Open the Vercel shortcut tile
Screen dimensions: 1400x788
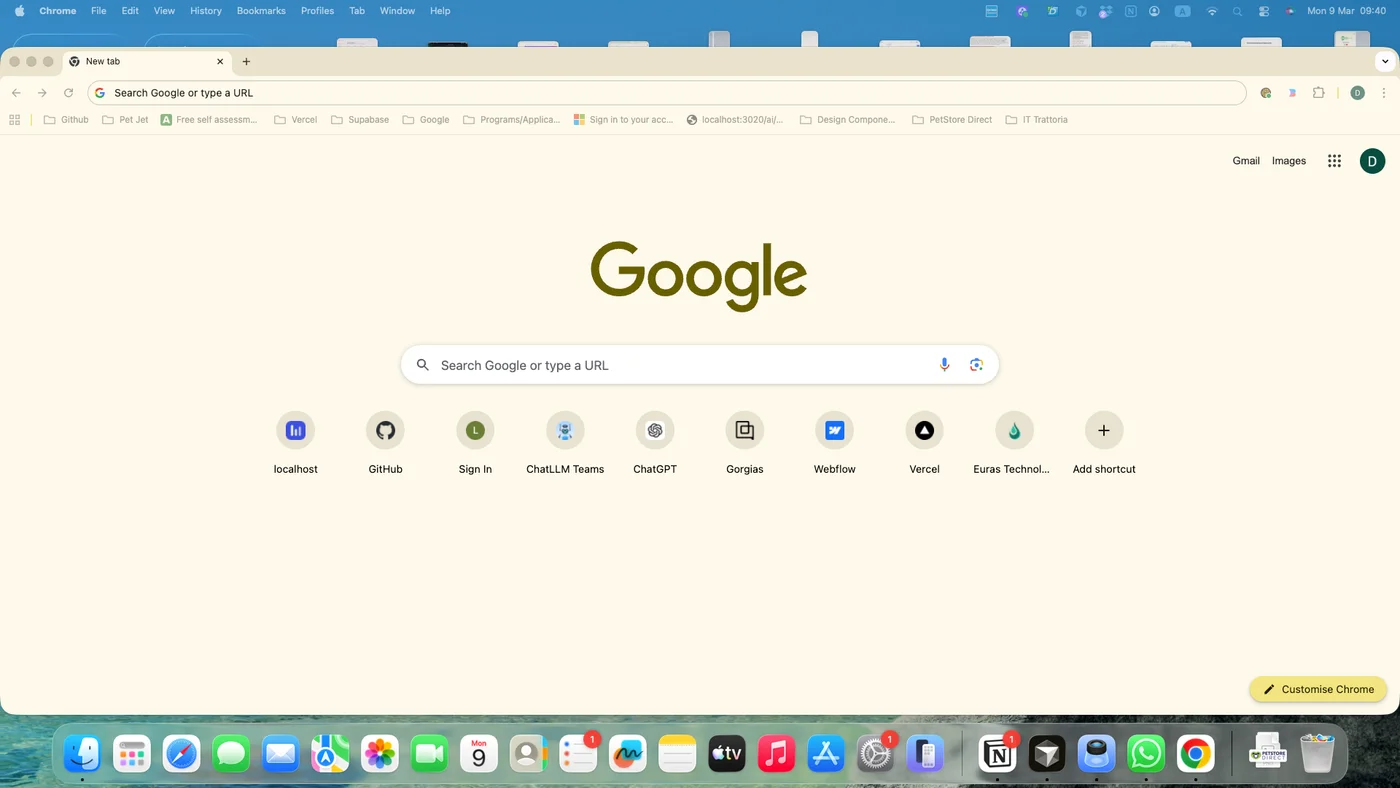point(925,443)
